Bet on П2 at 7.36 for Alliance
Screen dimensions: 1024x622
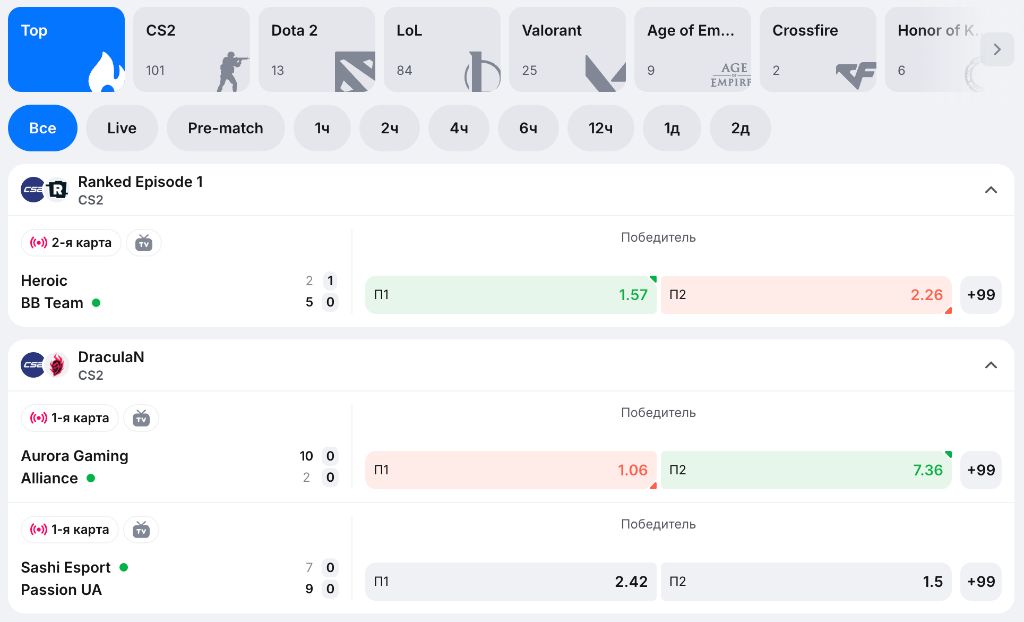point(806,470)
